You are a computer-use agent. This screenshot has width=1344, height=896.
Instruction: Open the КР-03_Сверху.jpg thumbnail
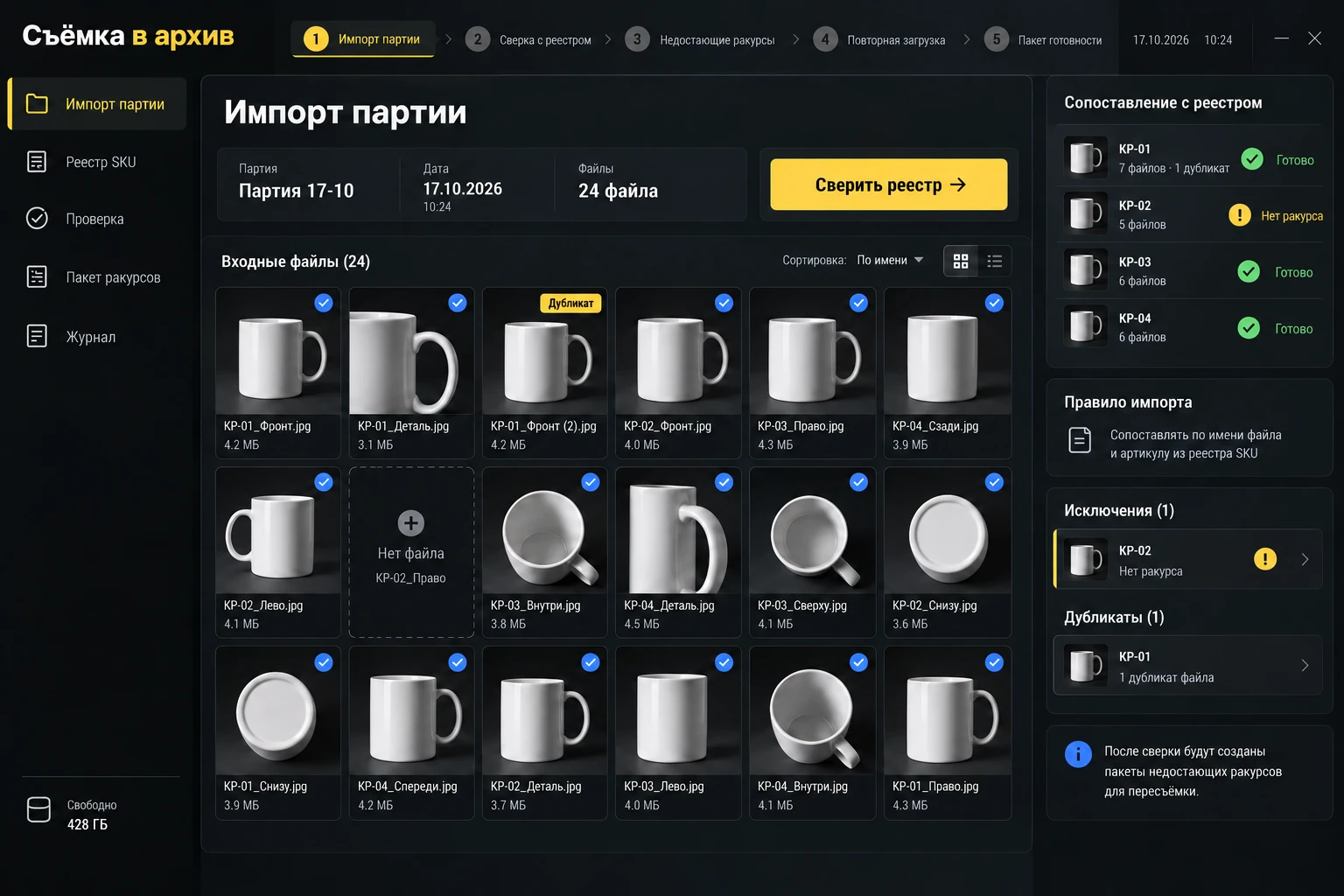tap(813, 531)
